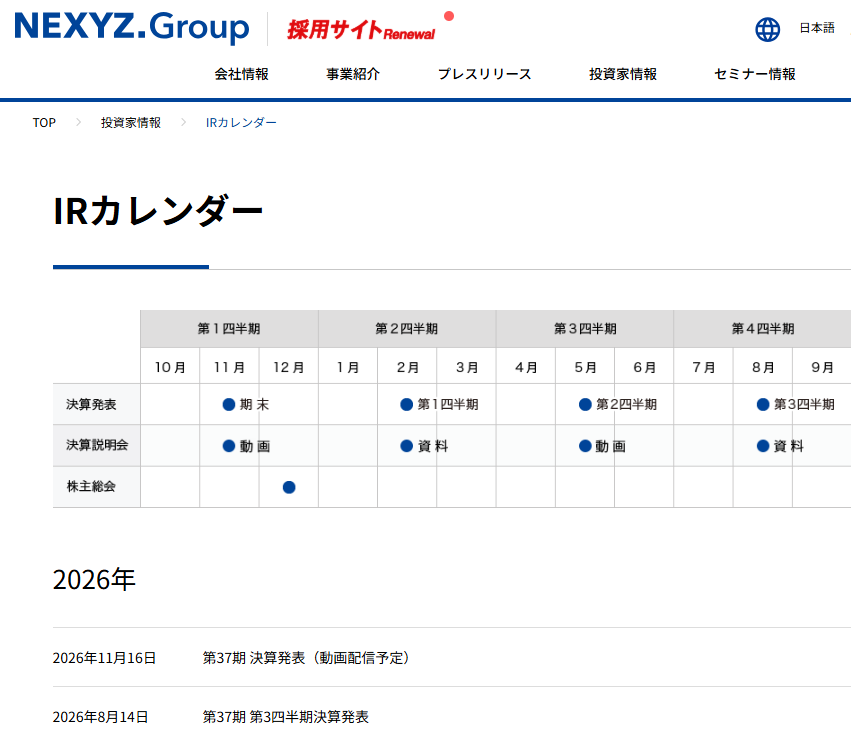Click the 第3四半期 earnings marker
Image resolution: width=851 pixels, height=745 pixels.
[796, 404]
